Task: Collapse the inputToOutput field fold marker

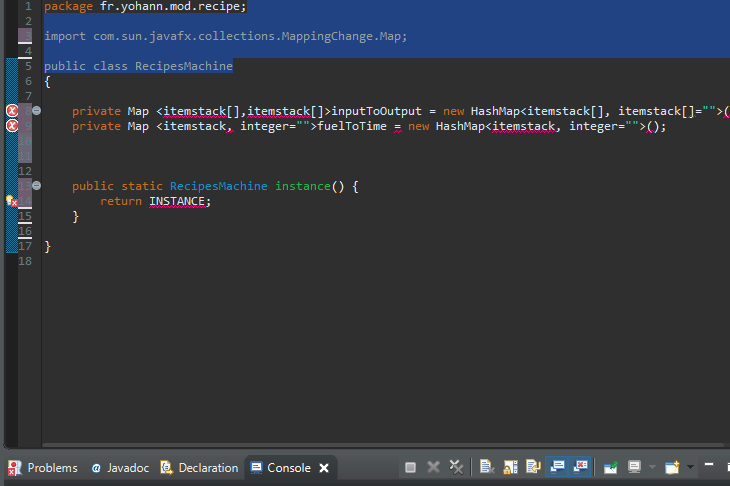Action: (36, 110)
